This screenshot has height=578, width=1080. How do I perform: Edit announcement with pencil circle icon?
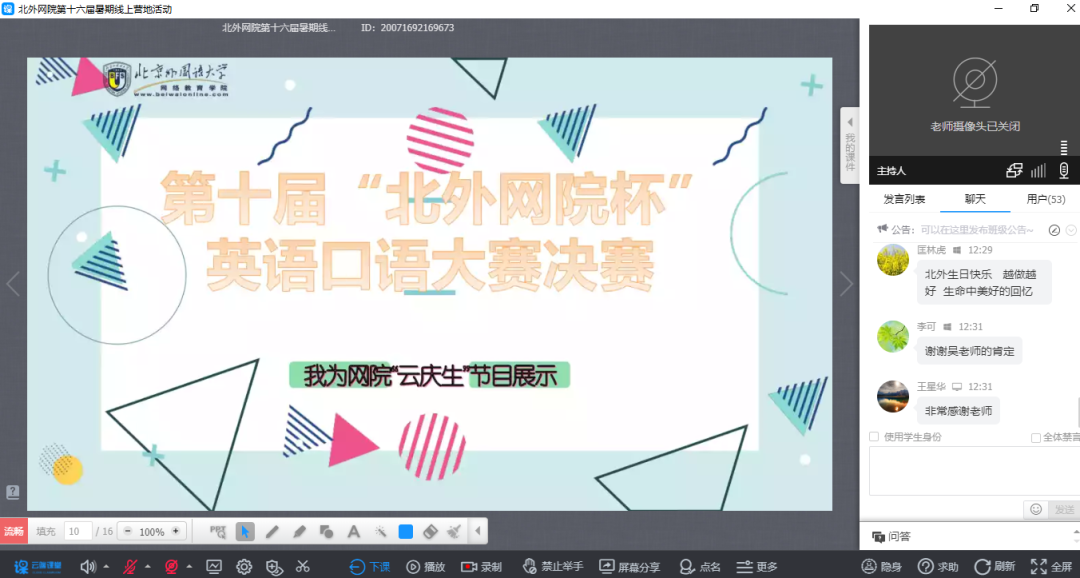[1054, 230]
